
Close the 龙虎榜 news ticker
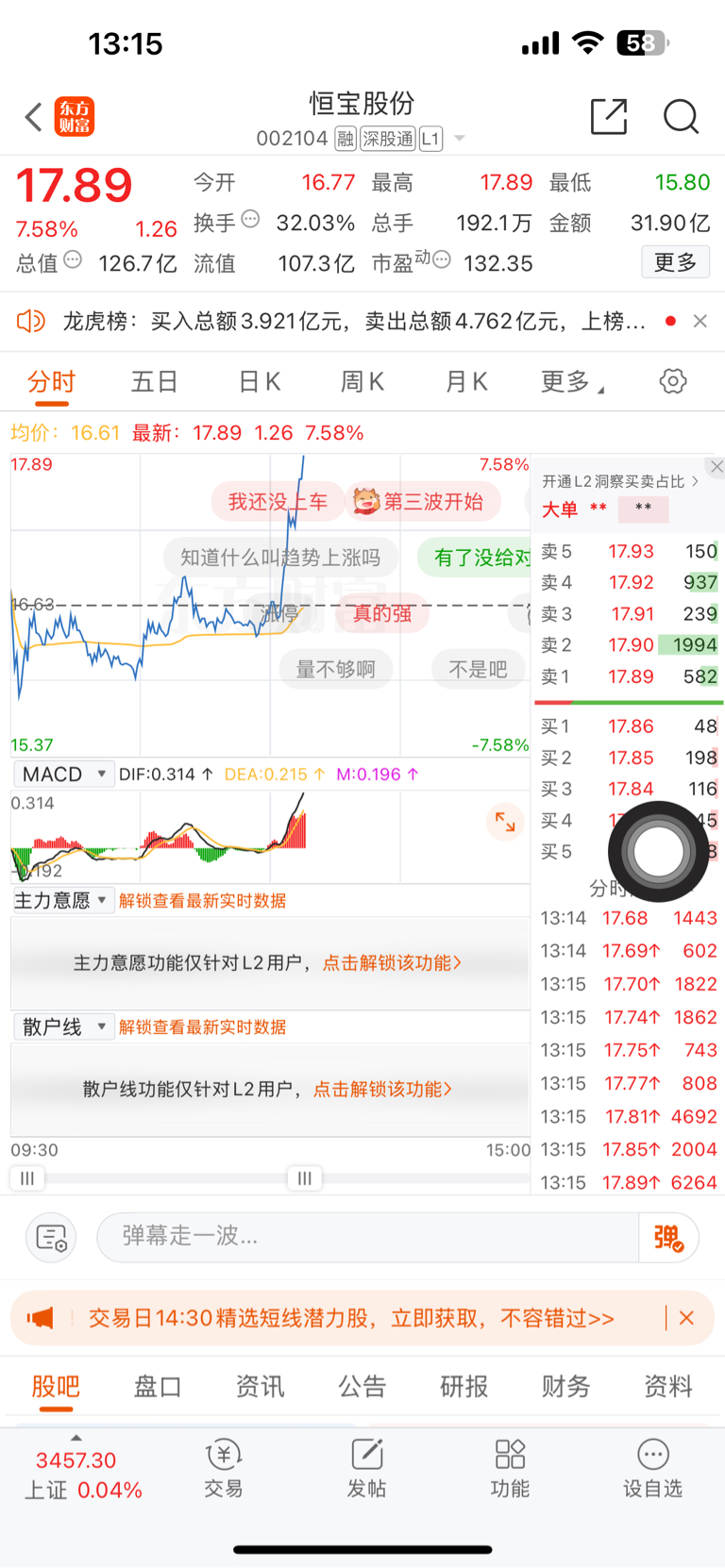coord(700,322)
